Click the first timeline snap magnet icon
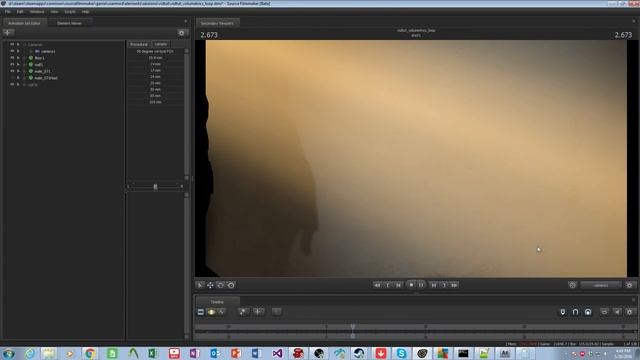This screenshot has height=360, width=640. pyautogui.click(x=562, y=312)
